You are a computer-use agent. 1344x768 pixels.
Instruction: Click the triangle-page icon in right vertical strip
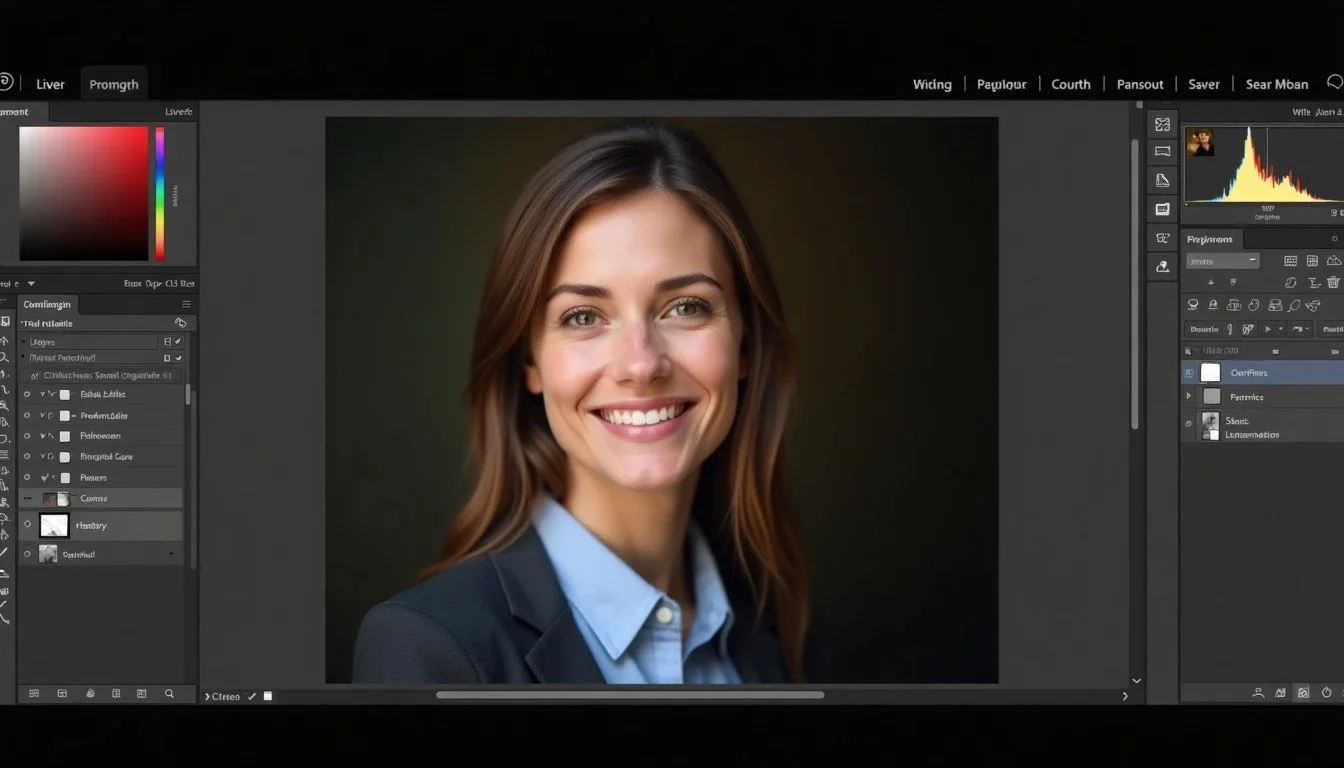1162,180
